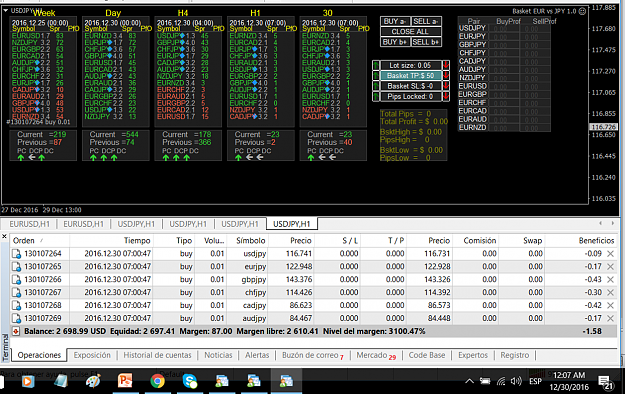The width and height of the screenshot is (625, 394).
Task: Click the order icon of audjpy trade row
Action: (16, 318)
